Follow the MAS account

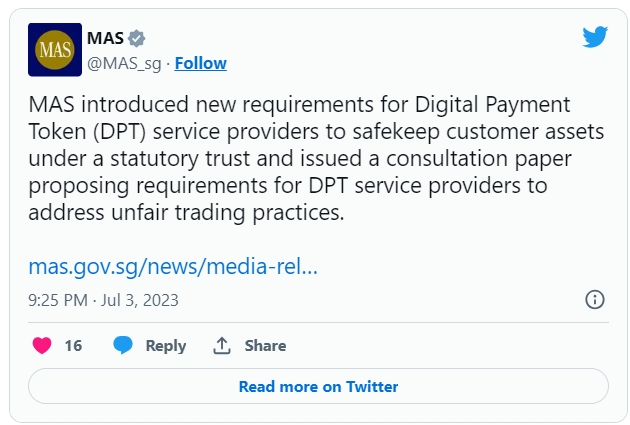(x=200, y=63)
